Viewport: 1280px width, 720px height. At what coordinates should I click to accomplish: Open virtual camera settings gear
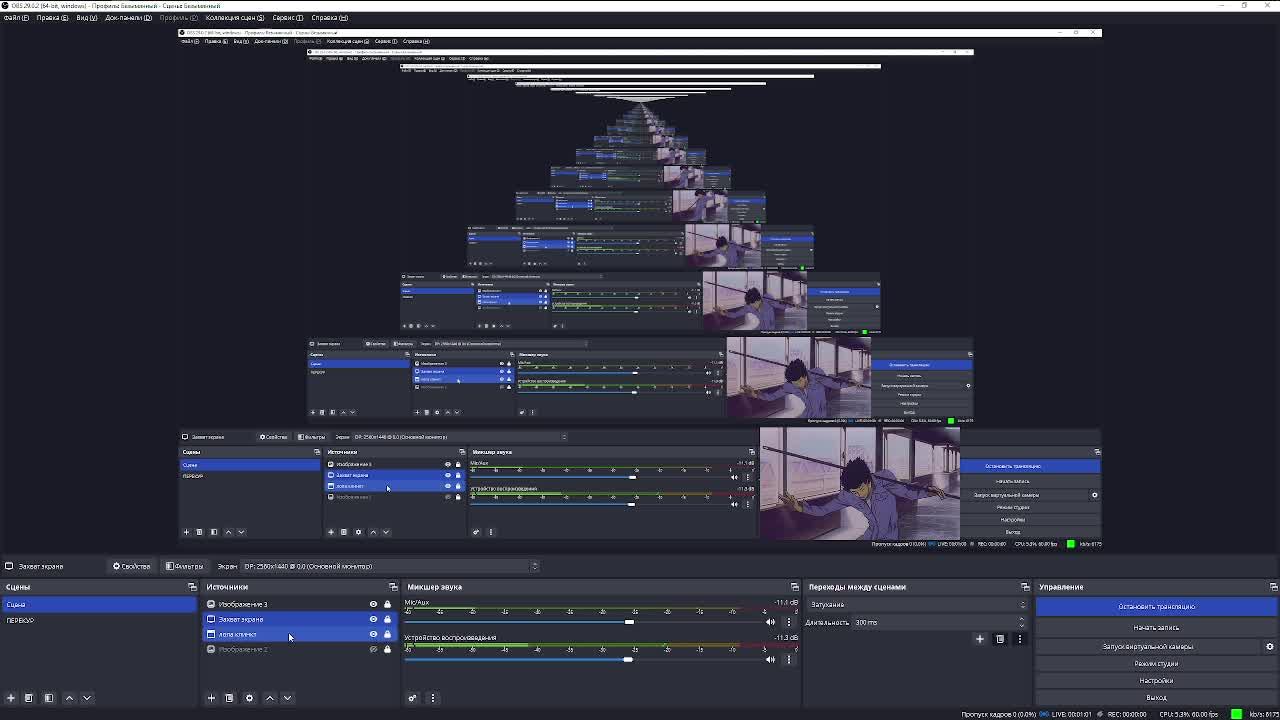tap(1270, 646)
